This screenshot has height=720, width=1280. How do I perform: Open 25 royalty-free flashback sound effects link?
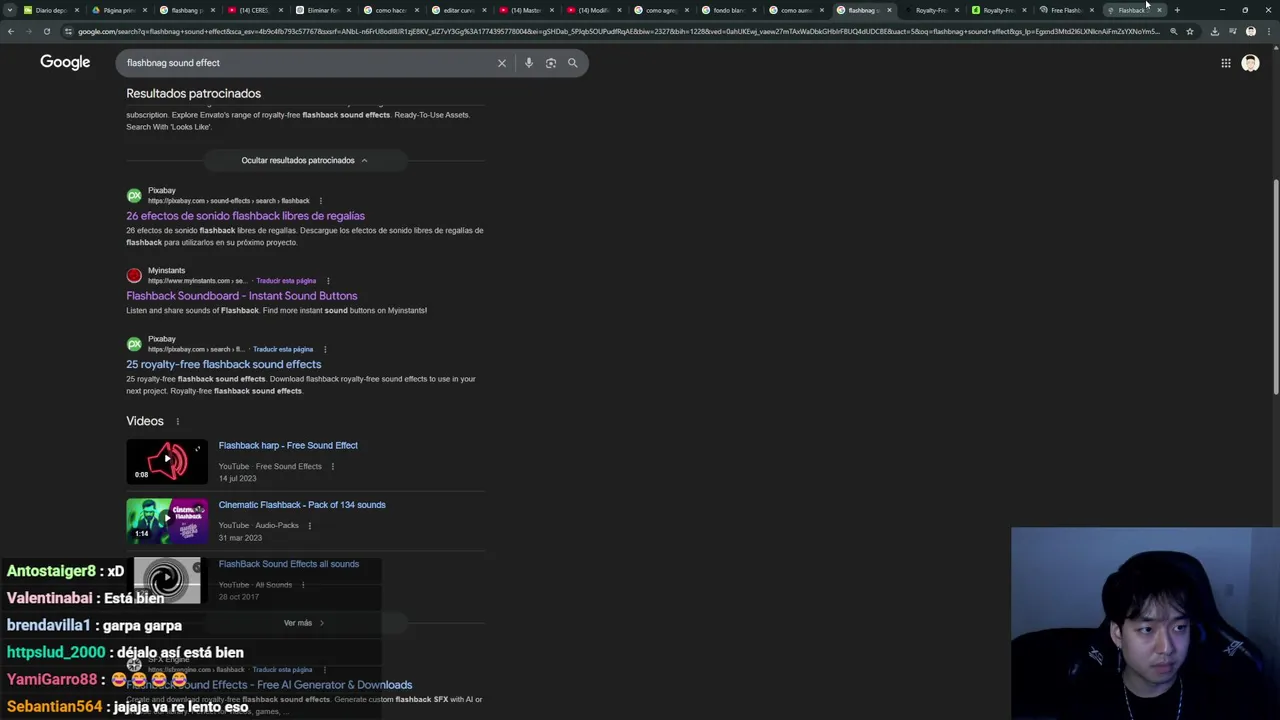[x=223, y=364]
